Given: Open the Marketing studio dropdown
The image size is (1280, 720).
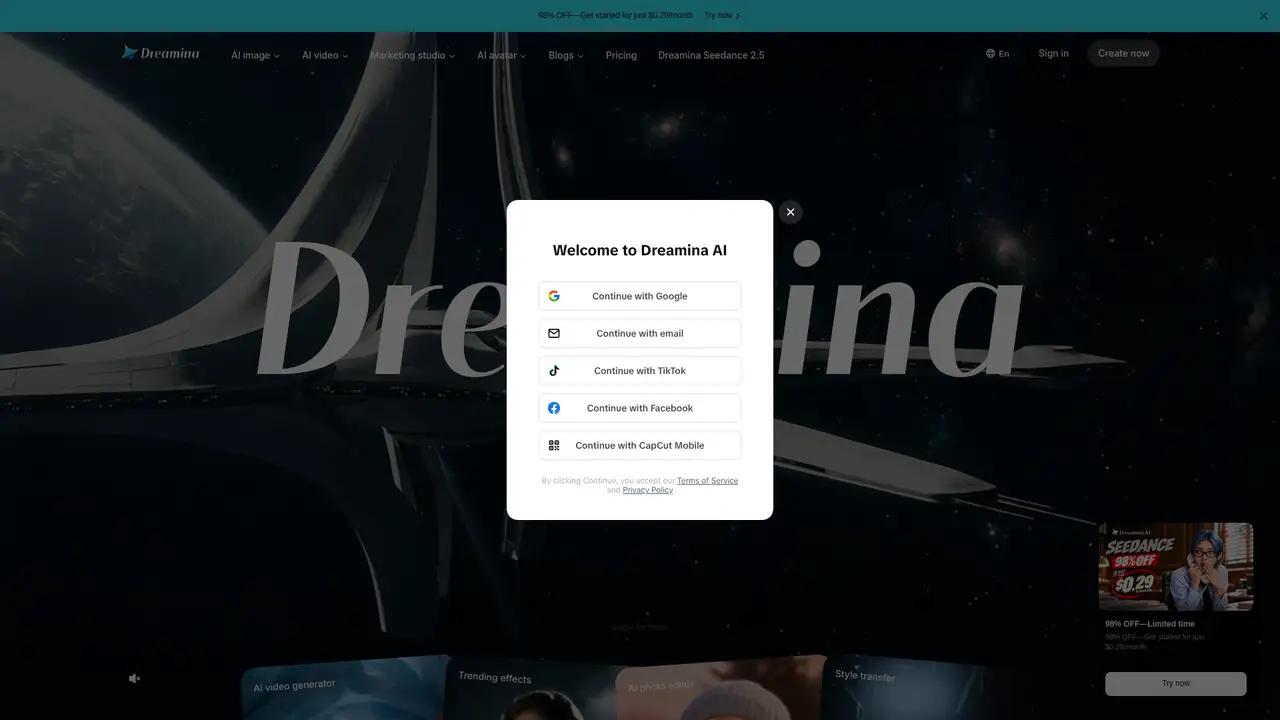Looking at the screenshot, I should tap(412, 55).
